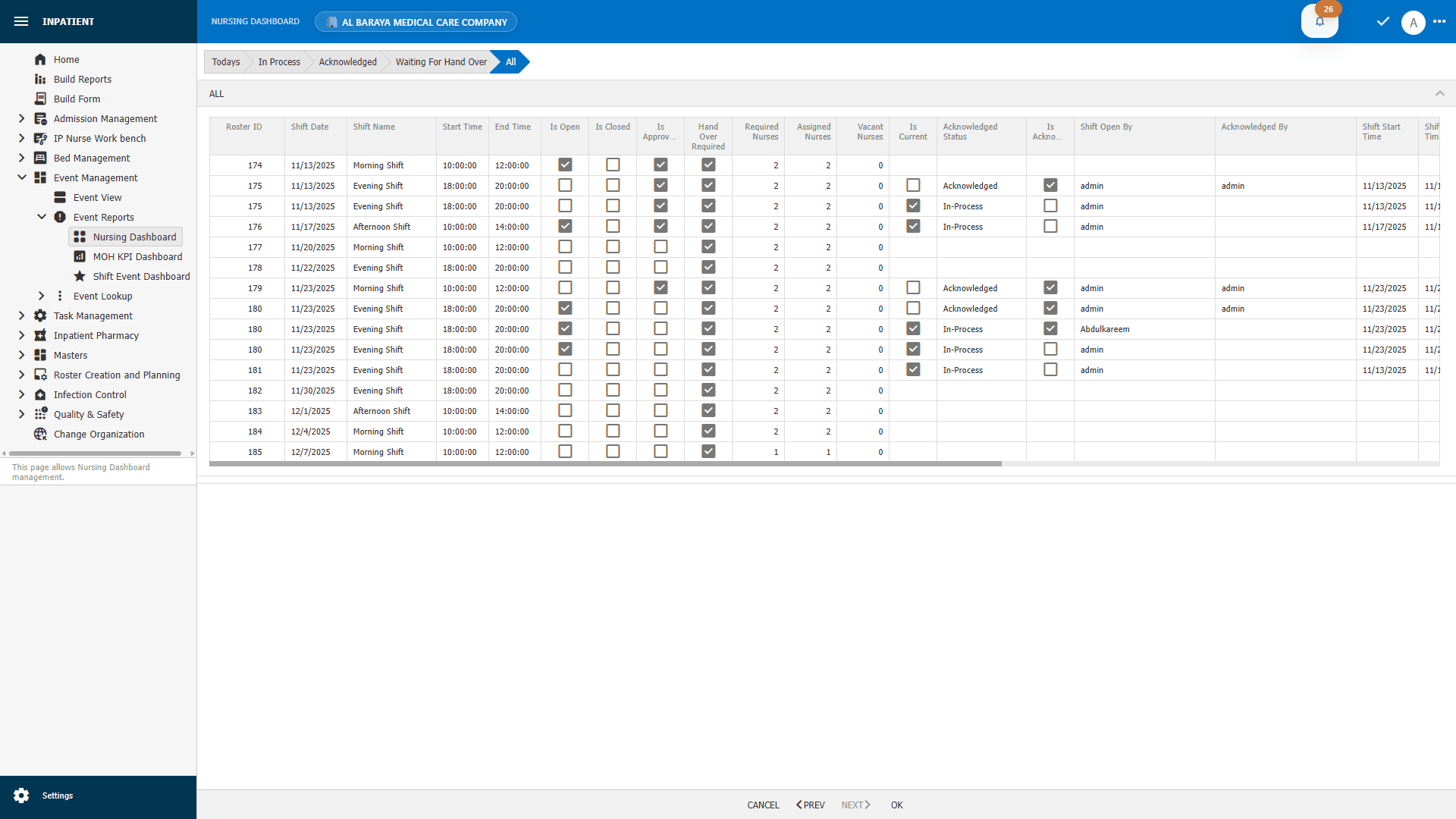Screen dimensions: 1456x819
Task: Enable Is Closed for roster 174
Action: coord(613,165)
